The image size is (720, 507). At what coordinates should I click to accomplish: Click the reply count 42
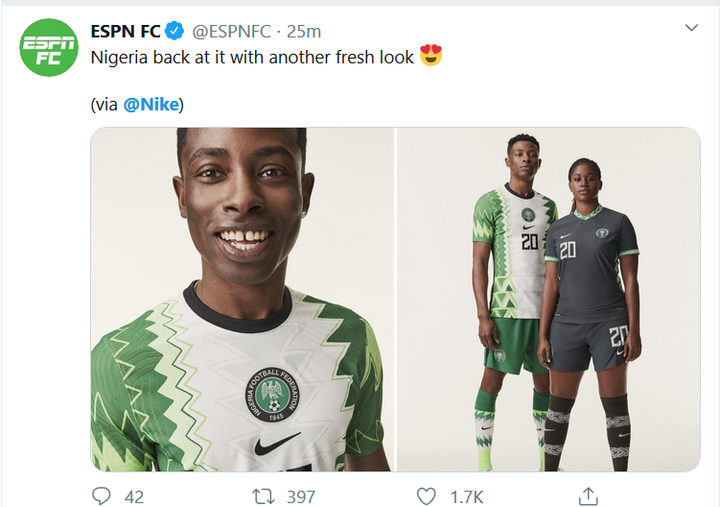point(134,496)
